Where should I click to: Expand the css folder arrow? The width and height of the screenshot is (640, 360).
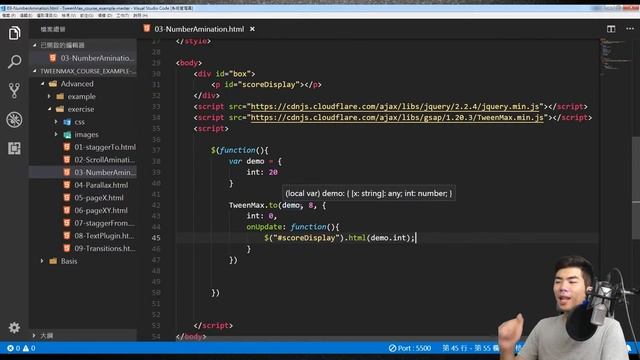coord(56,122)
